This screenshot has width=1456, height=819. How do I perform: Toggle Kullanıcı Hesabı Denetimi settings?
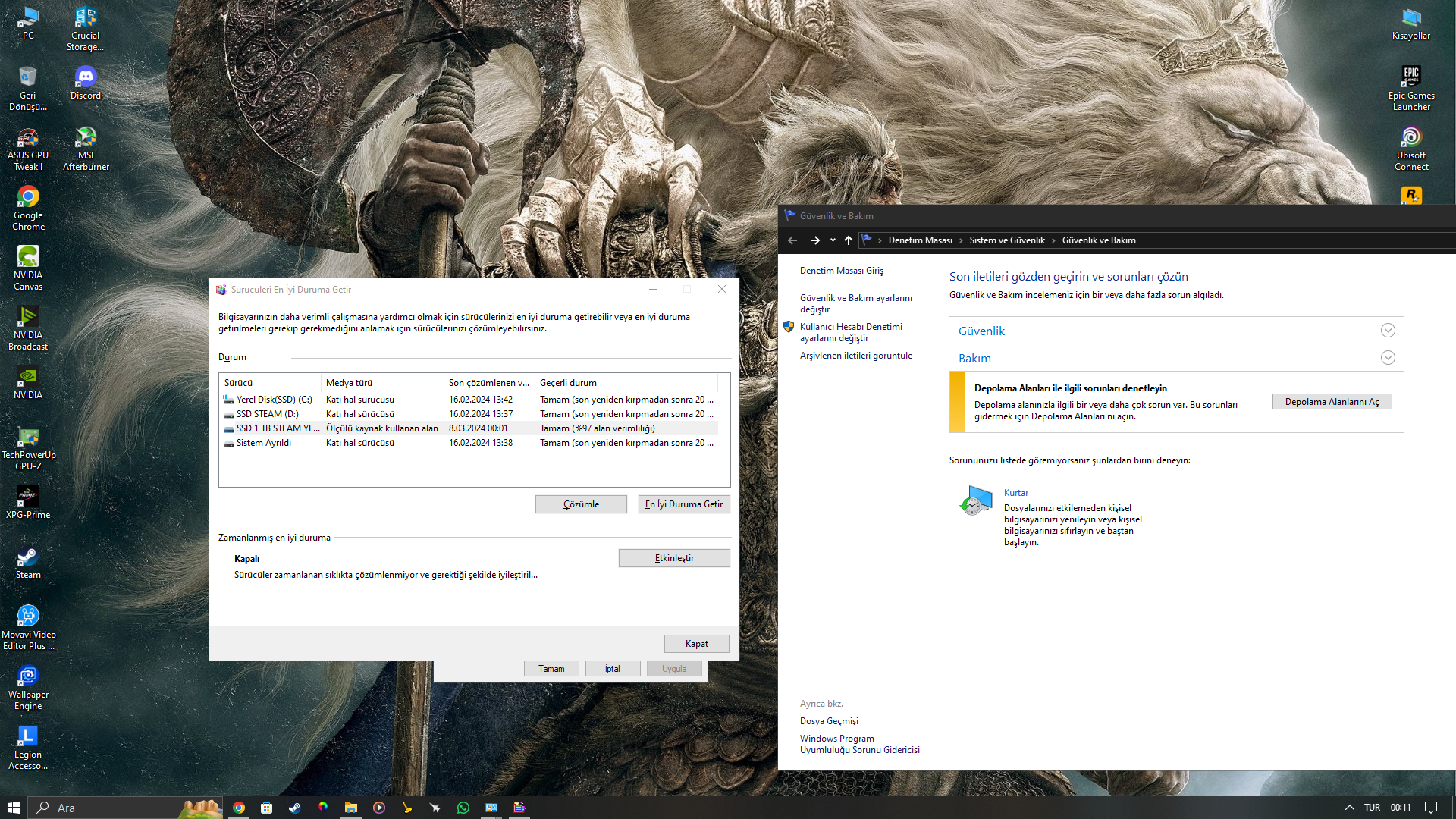(x=850, y=332)
